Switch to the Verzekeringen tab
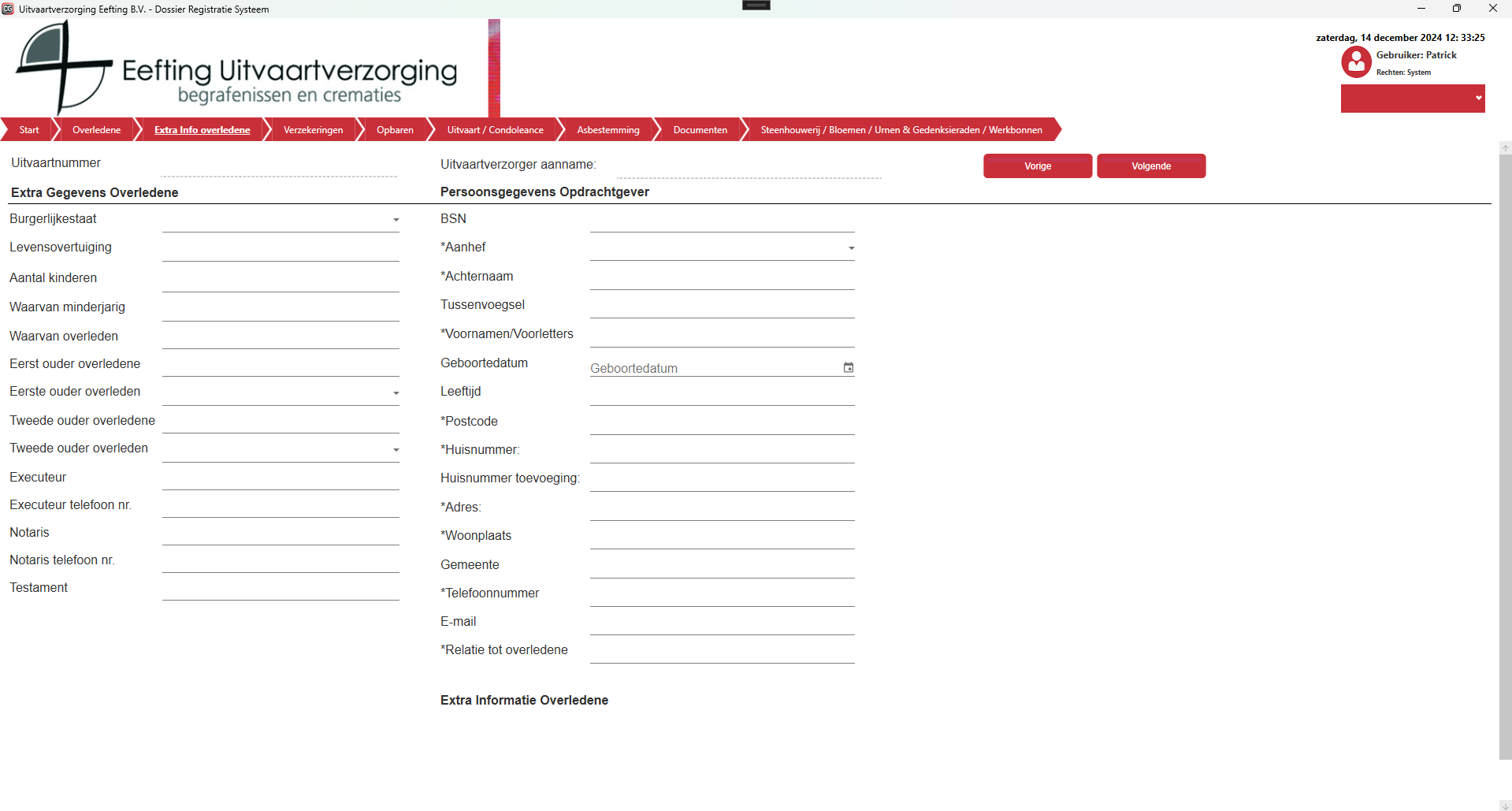Viewport: 1512px width, 811px height. tap(313, 130)
